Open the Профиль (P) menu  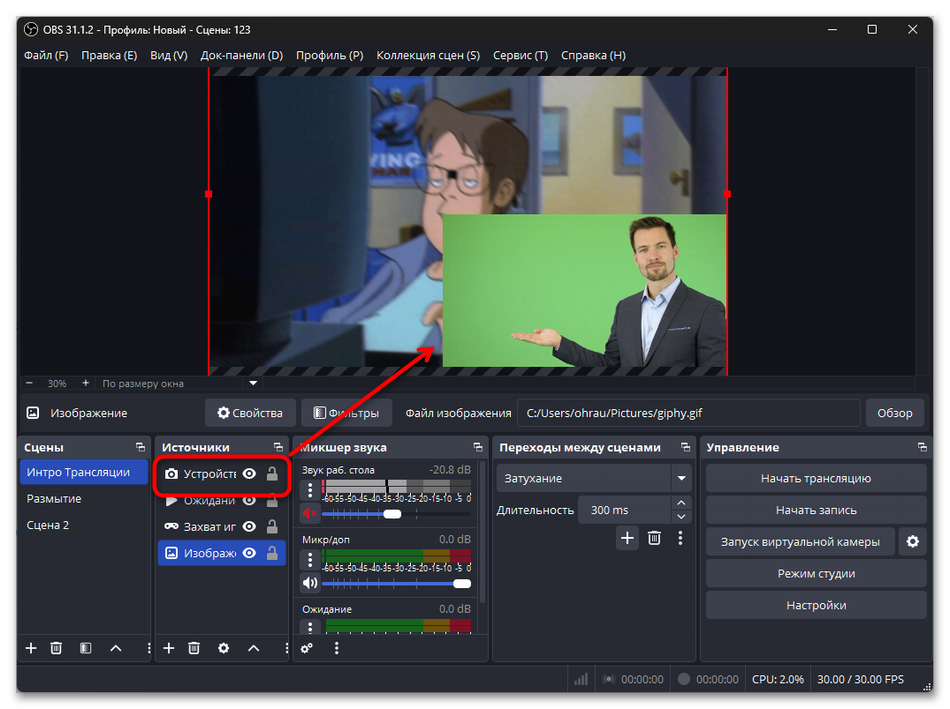point(330,55)
